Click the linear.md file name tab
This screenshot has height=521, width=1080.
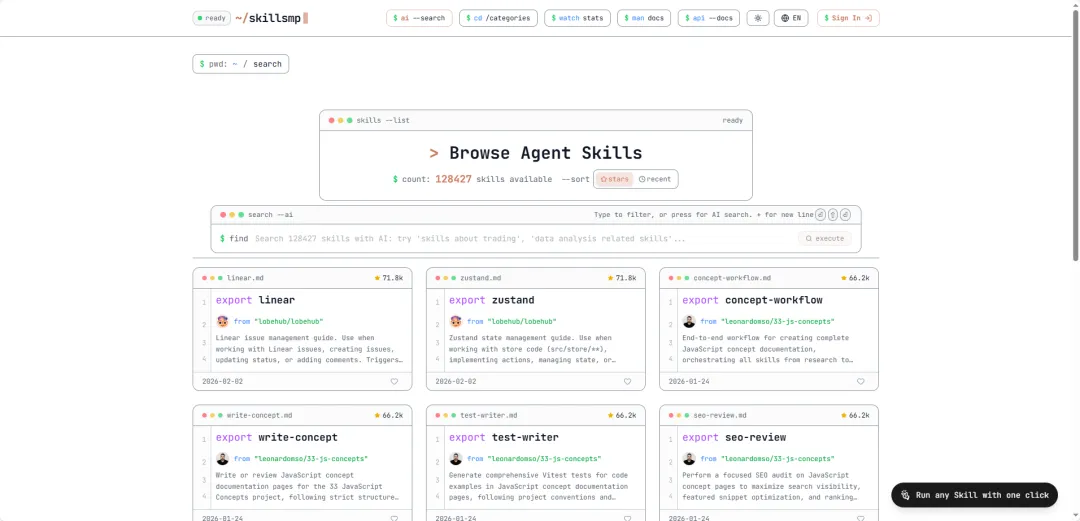point(245,278)
